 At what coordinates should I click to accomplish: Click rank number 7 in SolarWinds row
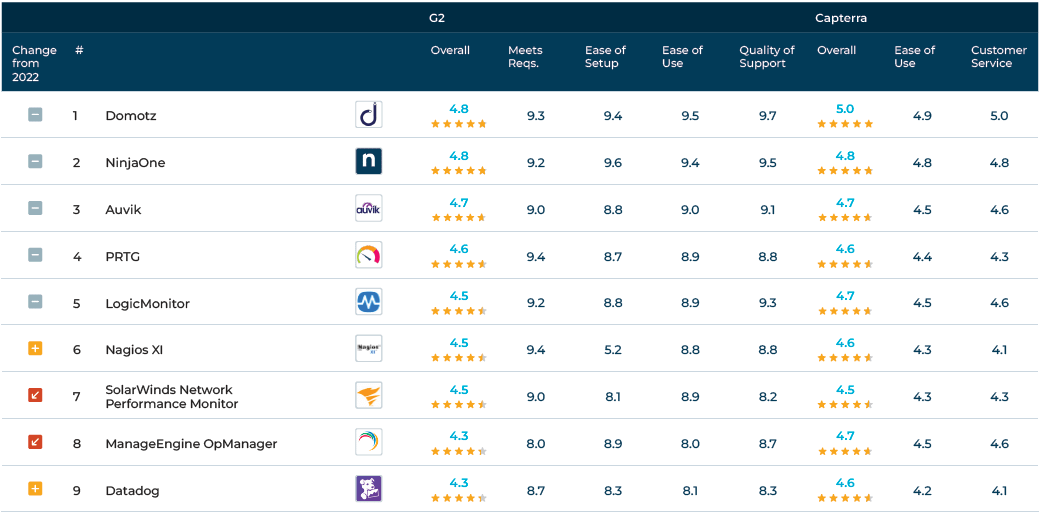[76, 397]
